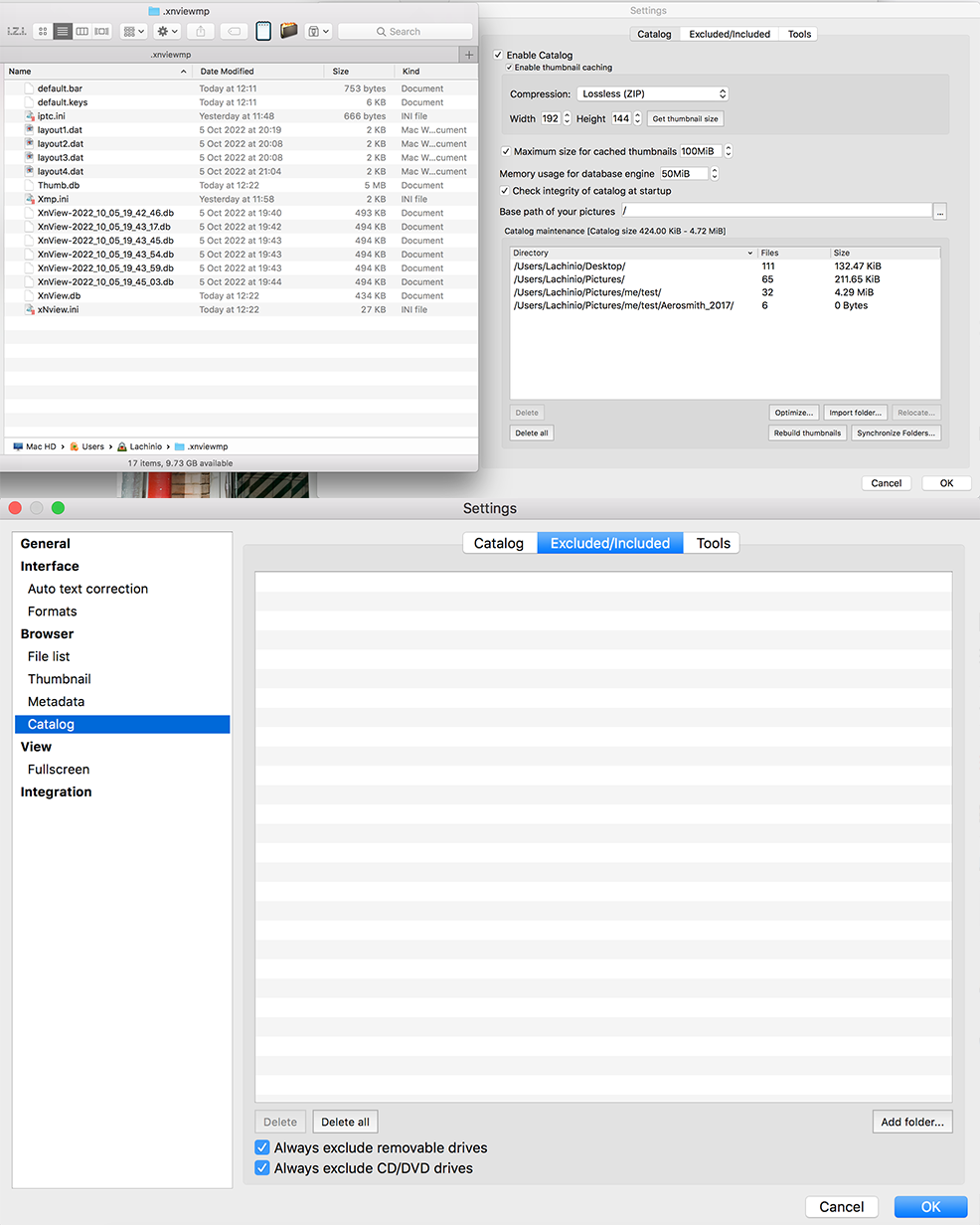Click the Finder share icon
Screen dimensions: 980x1225
[x=200, y=32]
